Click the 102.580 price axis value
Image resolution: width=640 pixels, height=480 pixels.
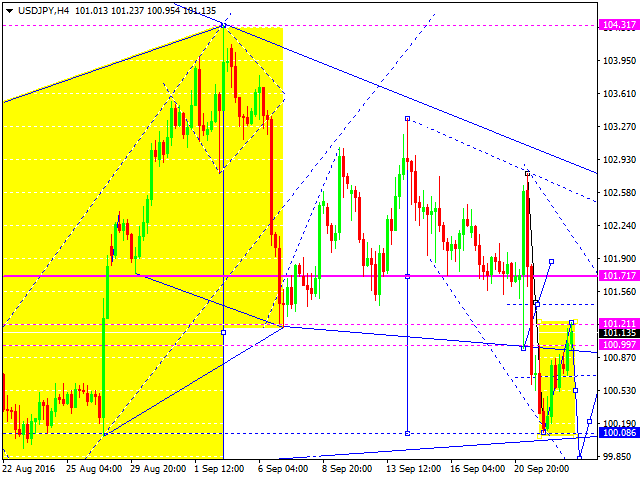point(620,193)
